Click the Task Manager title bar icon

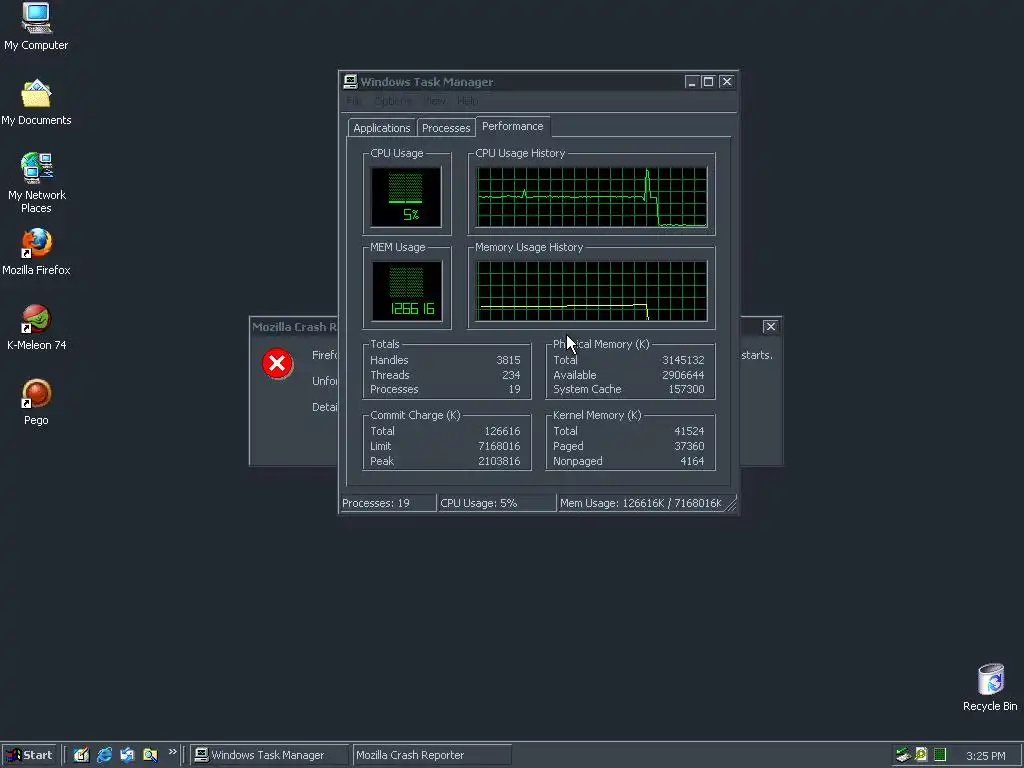(351, 82)
